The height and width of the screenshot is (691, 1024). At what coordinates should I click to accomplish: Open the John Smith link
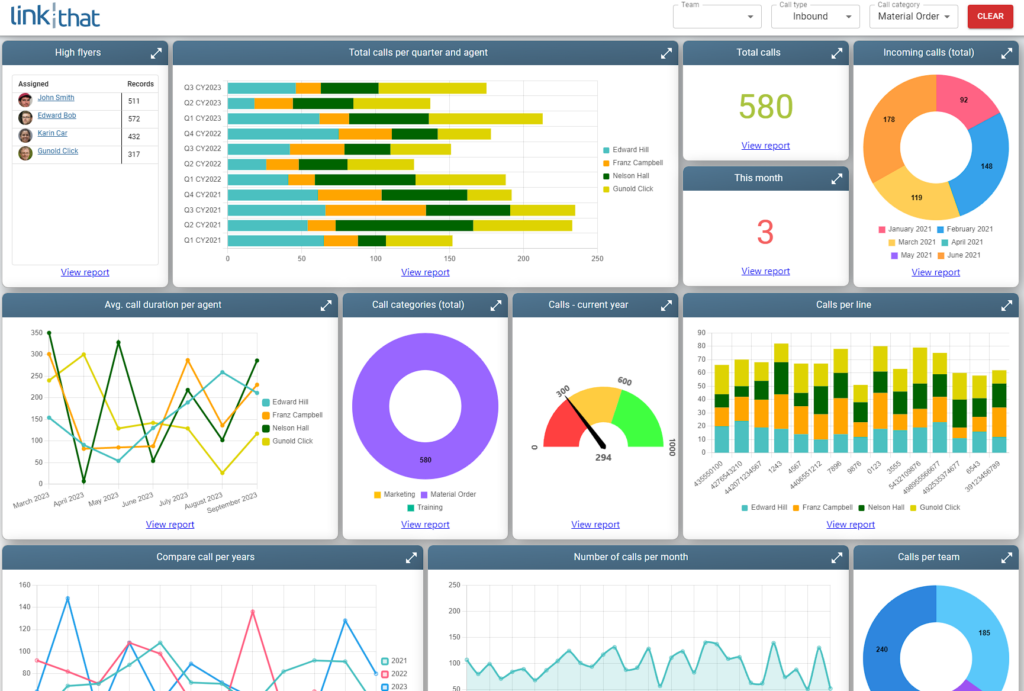click(x=56, y=98)
